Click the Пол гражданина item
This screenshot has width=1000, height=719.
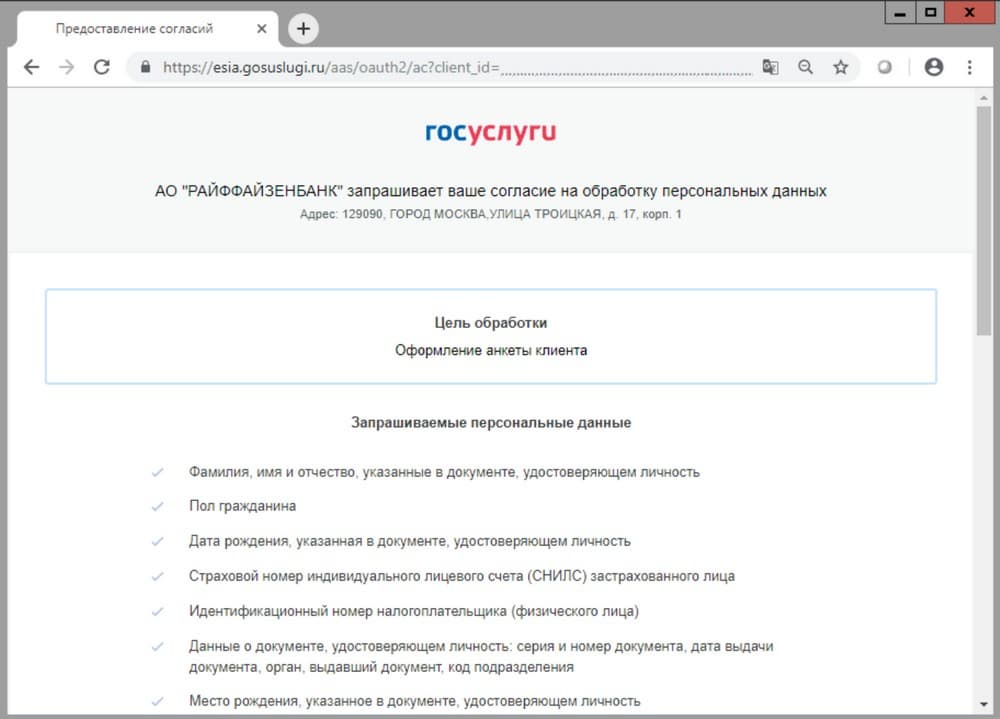242,506
